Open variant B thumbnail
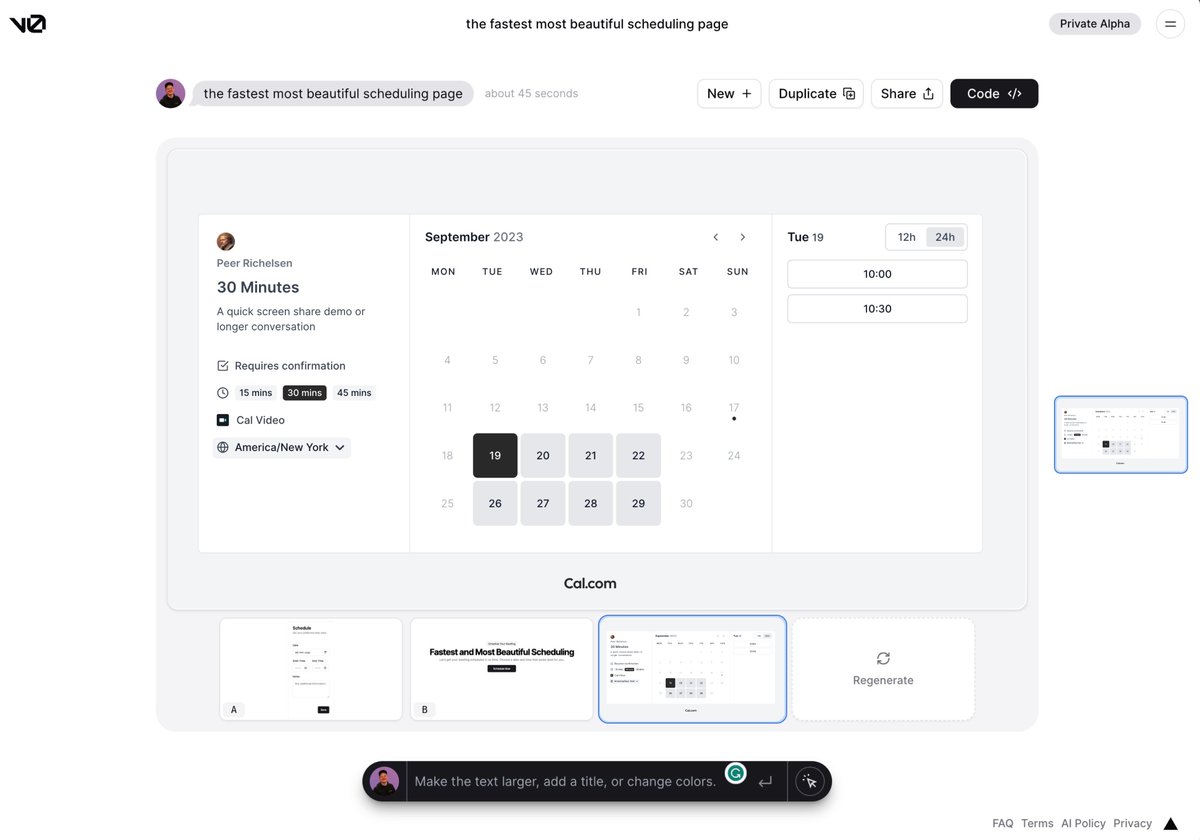Screen dimensions: 1200x840 [502, 669]
